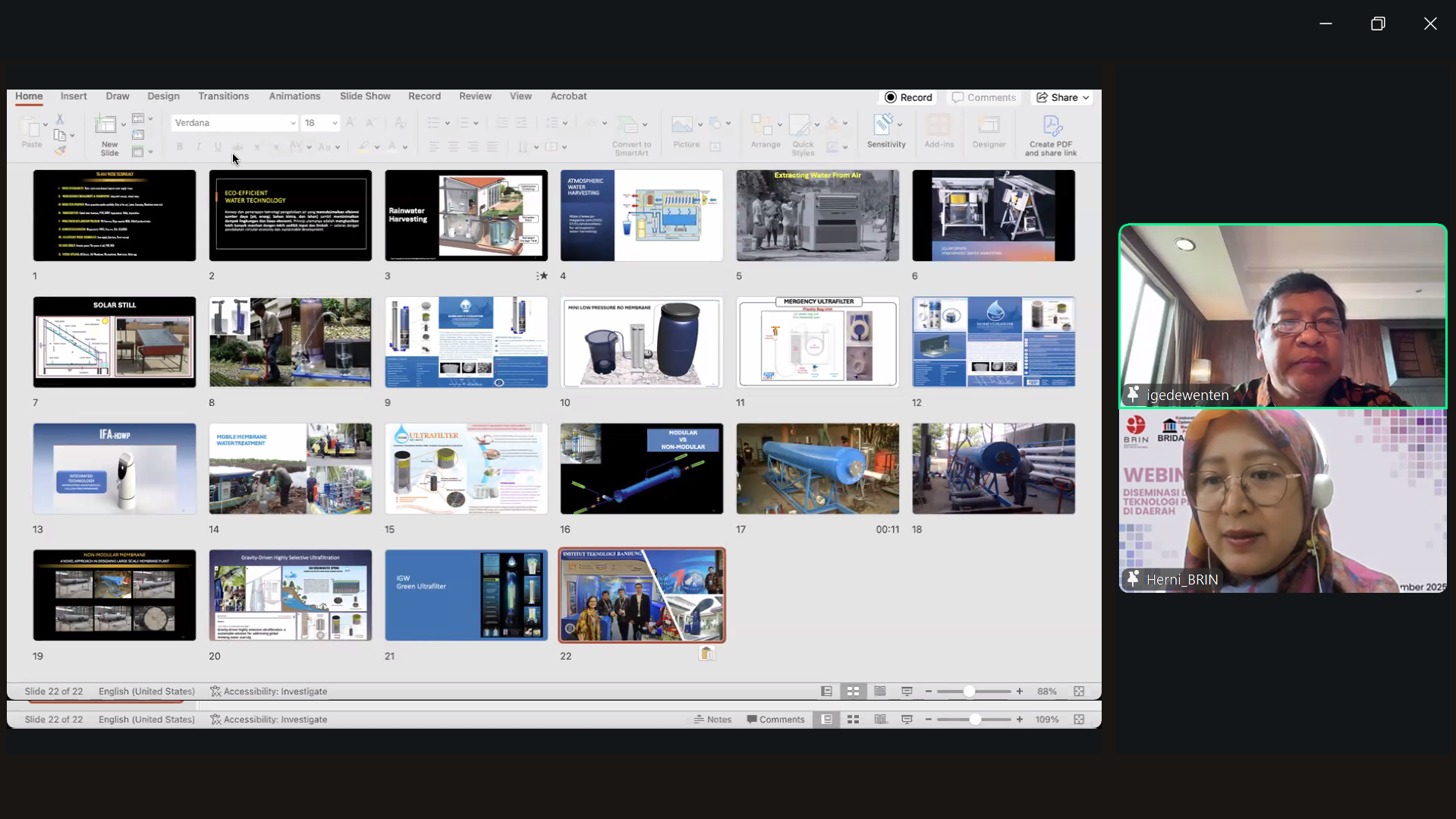
Task: Expand the Share dropdown menu
Action: point(1086,98)
